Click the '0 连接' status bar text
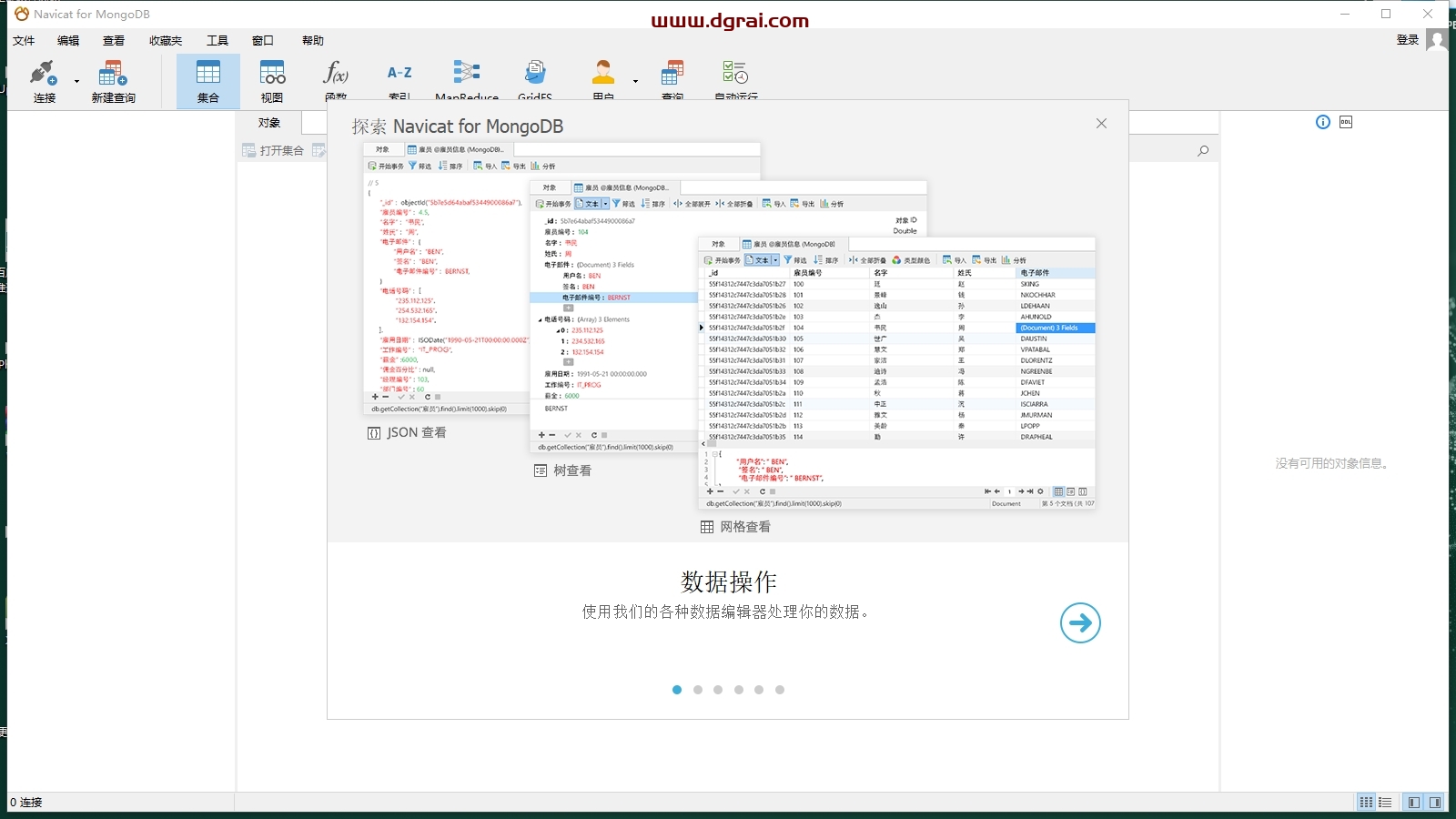This screenshot has width=1456, height=819. 26,803
